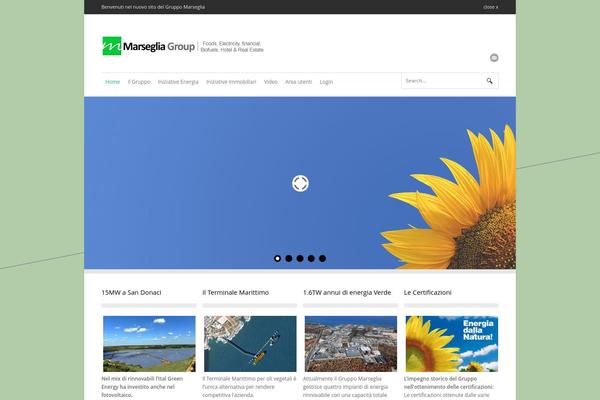Click the Marseglia Group green logo
Image resolution: width=600 pixels, height=400 pixels.
click(x=112, y=46)
